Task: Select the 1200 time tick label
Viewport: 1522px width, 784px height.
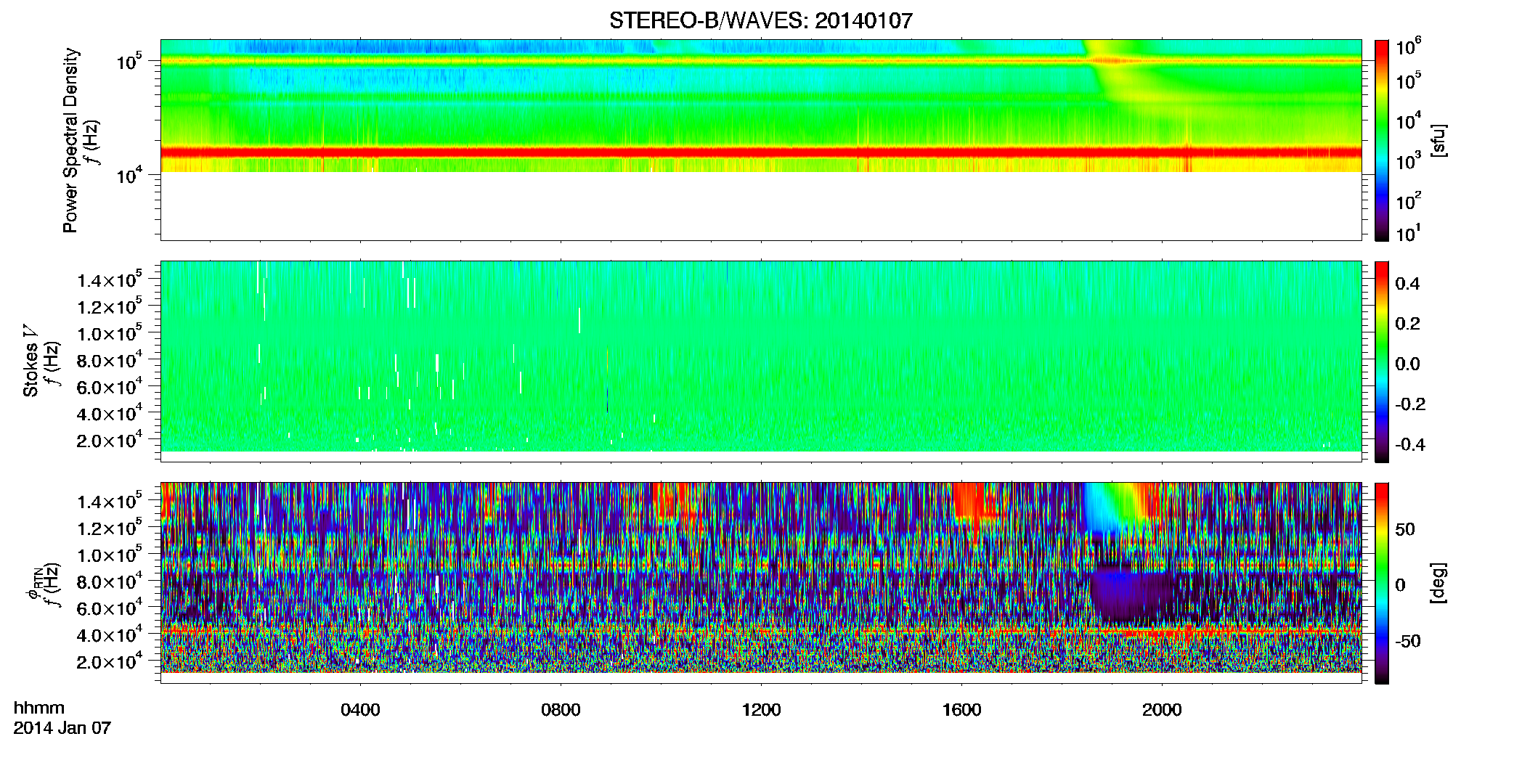Action: pyautogui.click(x=761, y=710)
